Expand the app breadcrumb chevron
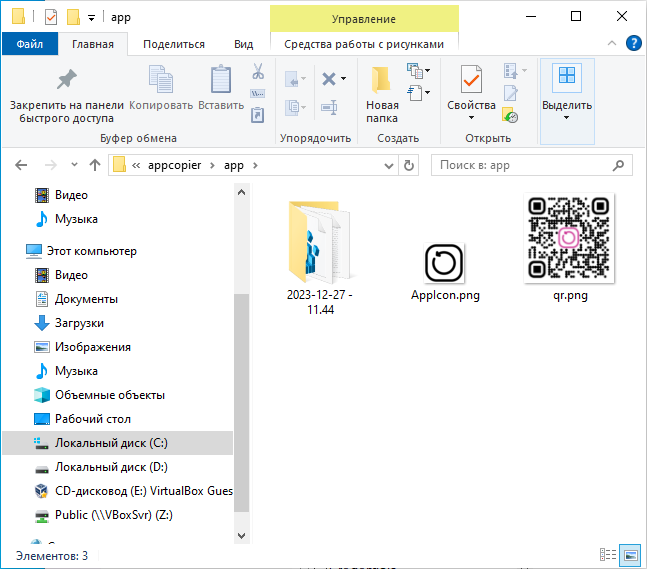This screenshot has width=647, height=569. coord(255,165)
